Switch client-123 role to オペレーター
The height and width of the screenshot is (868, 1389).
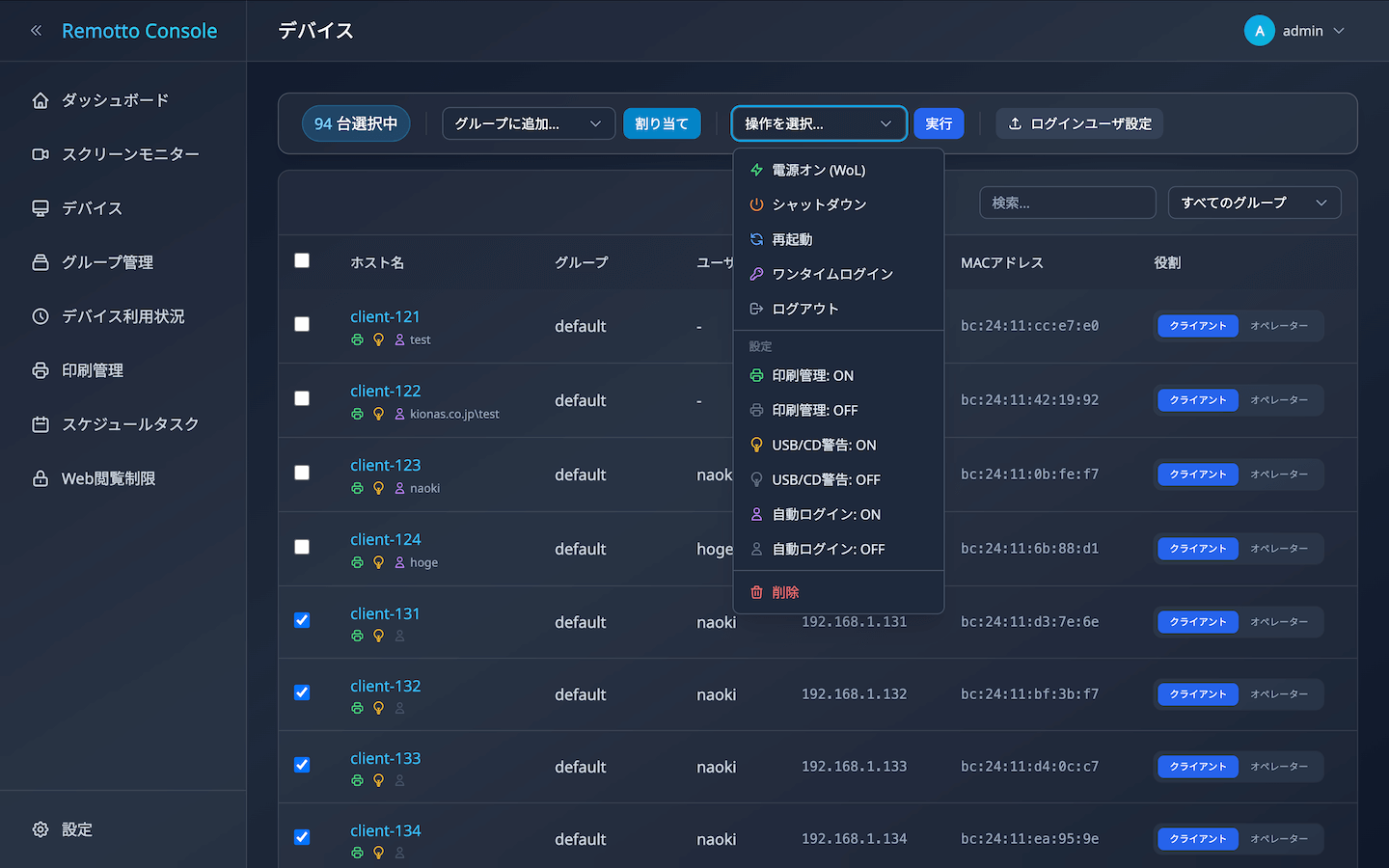coord(1279,475)
